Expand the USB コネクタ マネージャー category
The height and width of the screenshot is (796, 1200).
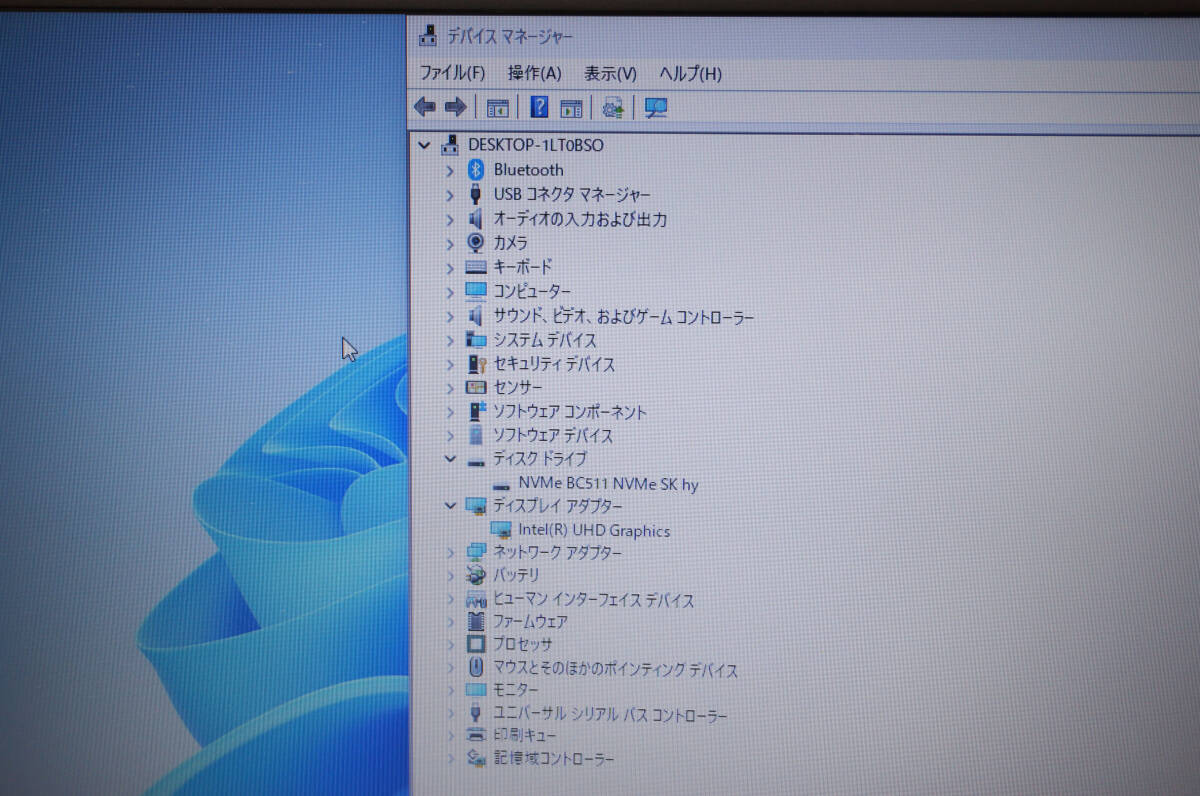[450, 194]
